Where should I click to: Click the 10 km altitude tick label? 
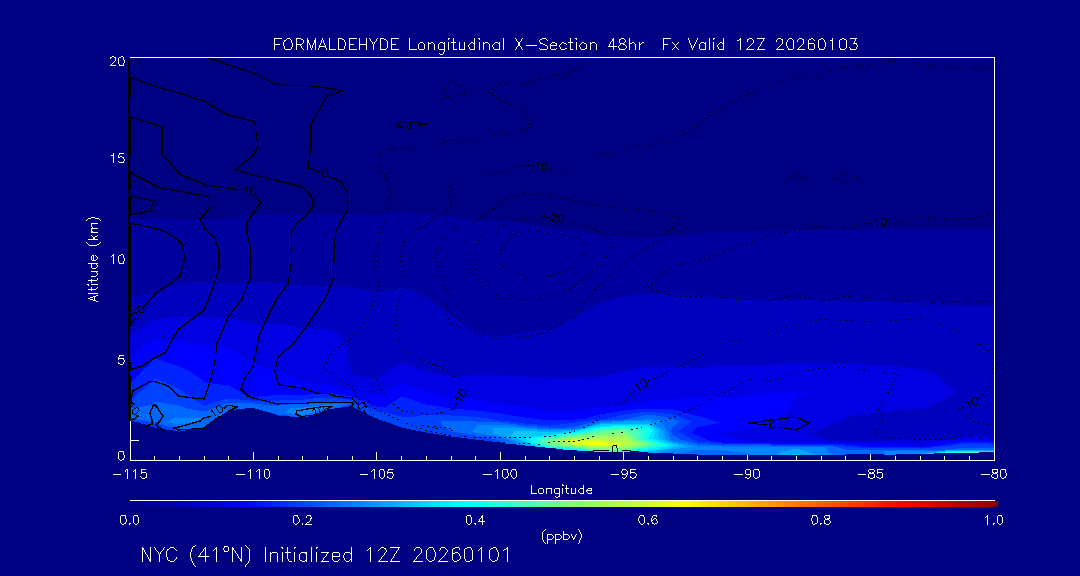coord(115,259)
